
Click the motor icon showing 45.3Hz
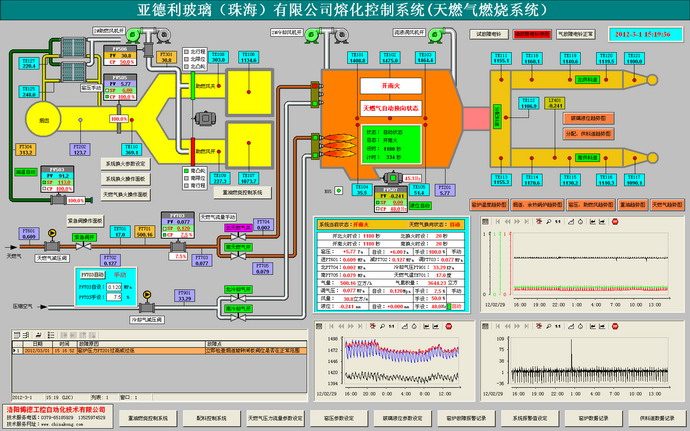tap(392, 177)
